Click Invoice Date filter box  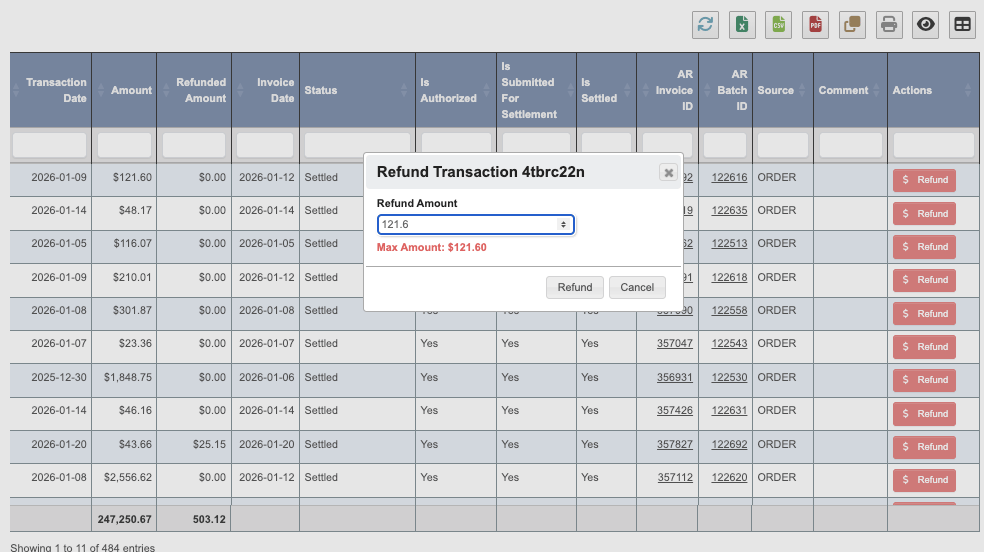(x=265, y=145)
